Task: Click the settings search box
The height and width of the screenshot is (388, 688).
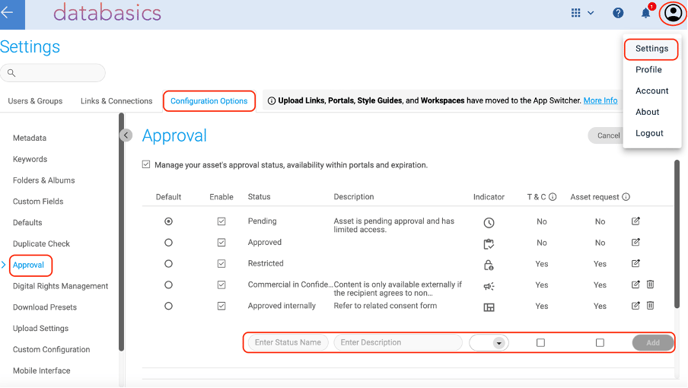Action: pos(53,73)
